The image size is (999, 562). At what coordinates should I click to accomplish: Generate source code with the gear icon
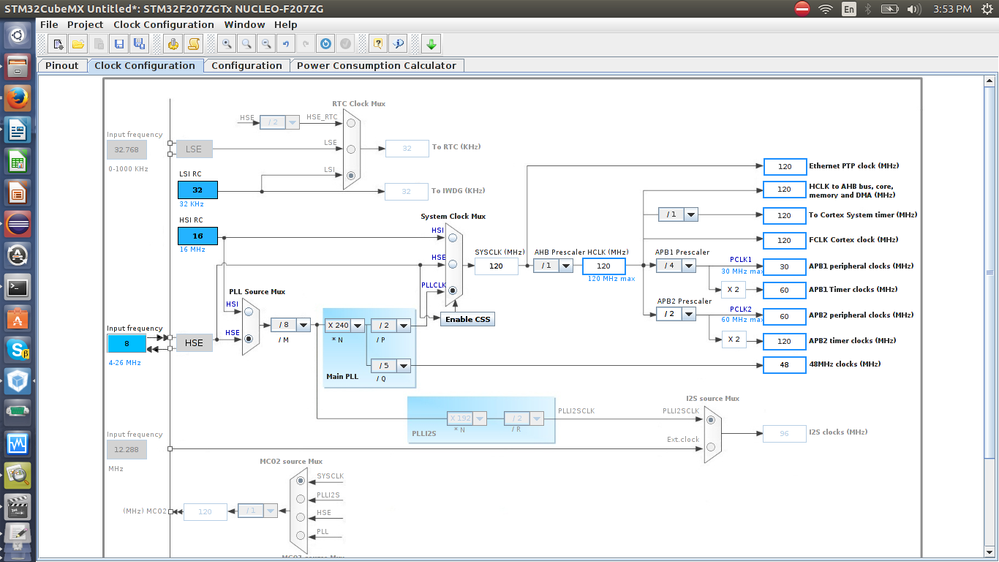click(x=173, y=44)
